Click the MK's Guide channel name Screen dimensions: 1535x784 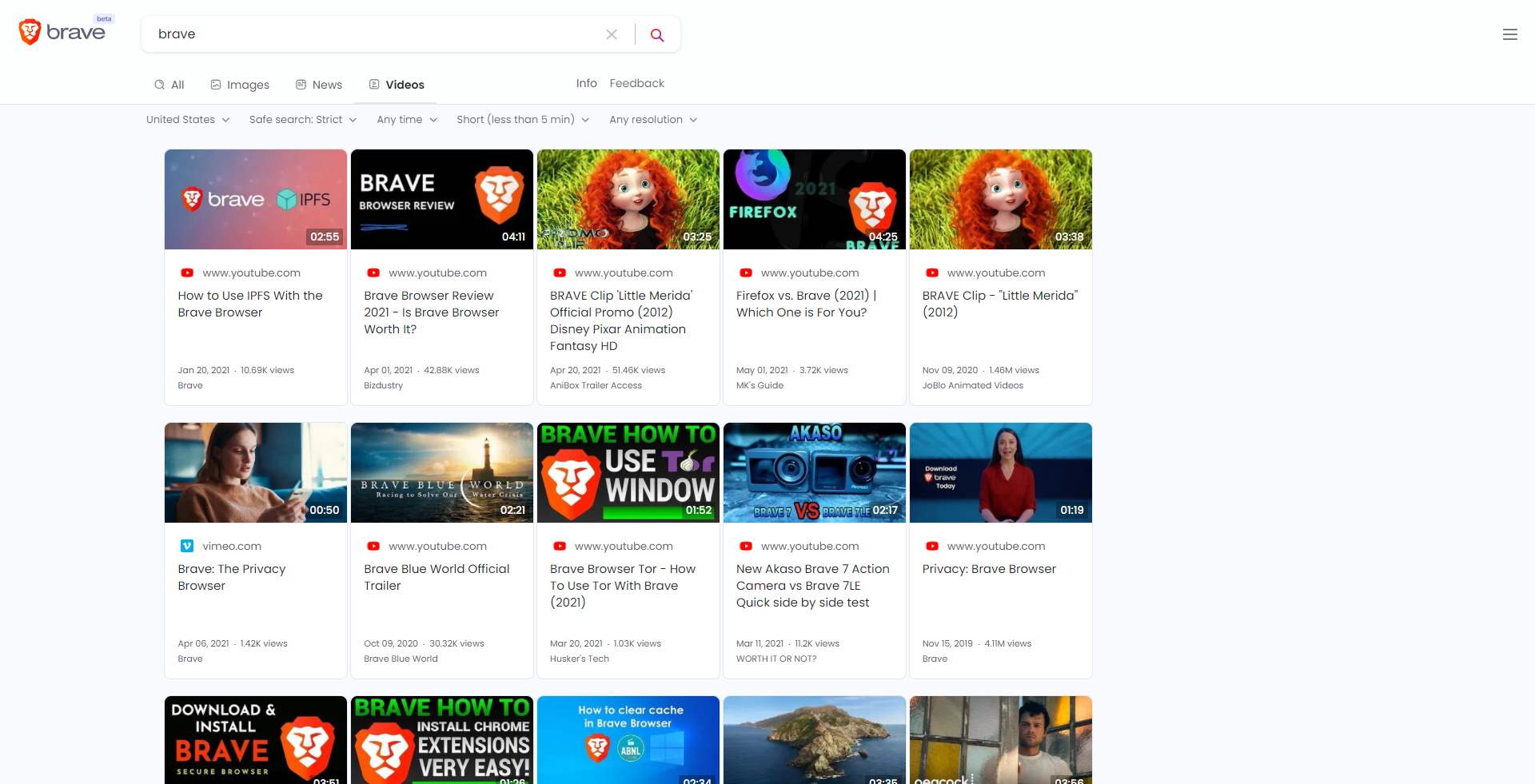(x=760, y=385)
